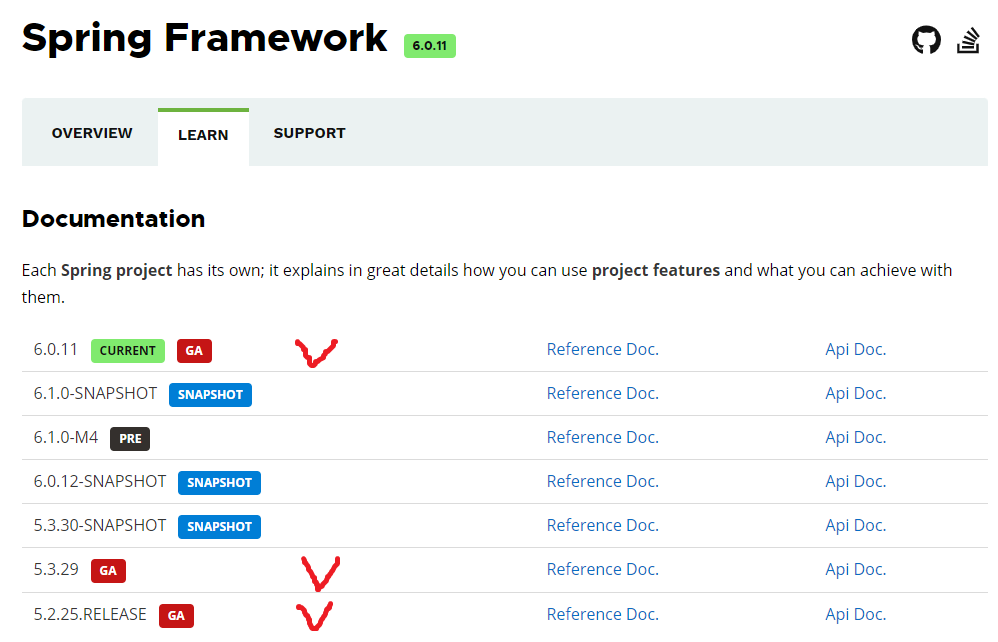Click the CURRENT badge on 6.0.11 row
Viewport: 998px width, 642px height.
tap(128, 351)
